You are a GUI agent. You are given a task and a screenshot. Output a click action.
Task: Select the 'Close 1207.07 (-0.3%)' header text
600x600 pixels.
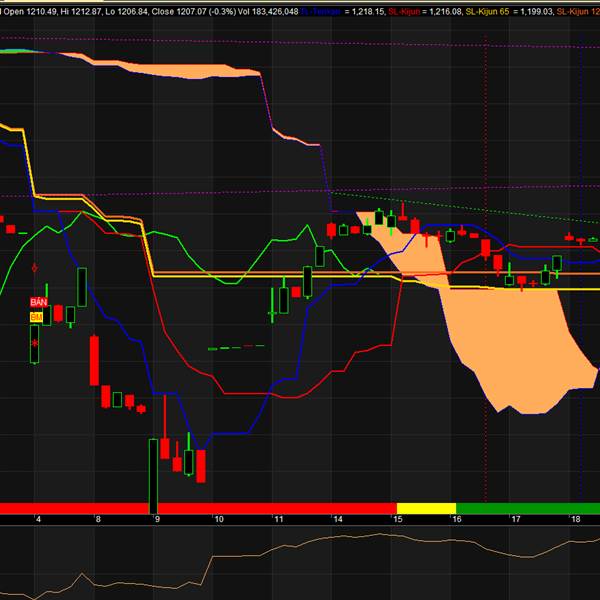point(194,12)
